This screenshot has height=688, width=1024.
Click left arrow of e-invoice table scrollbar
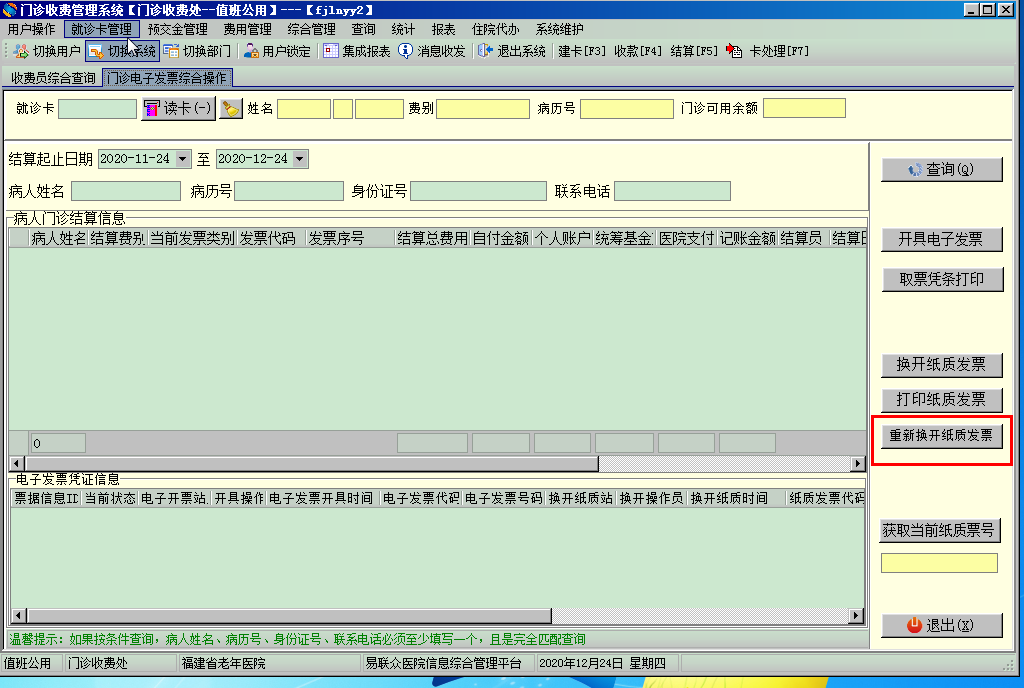19,616
